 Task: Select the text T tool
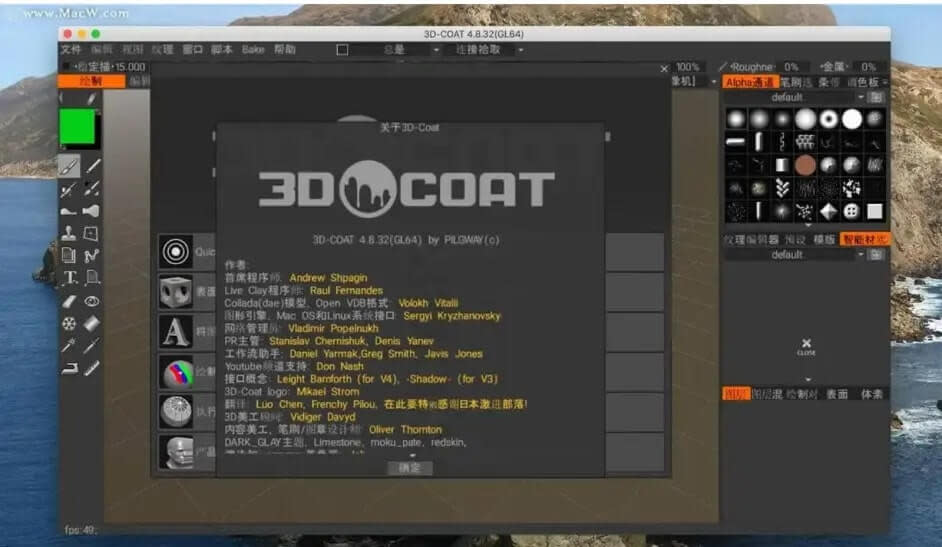pos(70,277)
